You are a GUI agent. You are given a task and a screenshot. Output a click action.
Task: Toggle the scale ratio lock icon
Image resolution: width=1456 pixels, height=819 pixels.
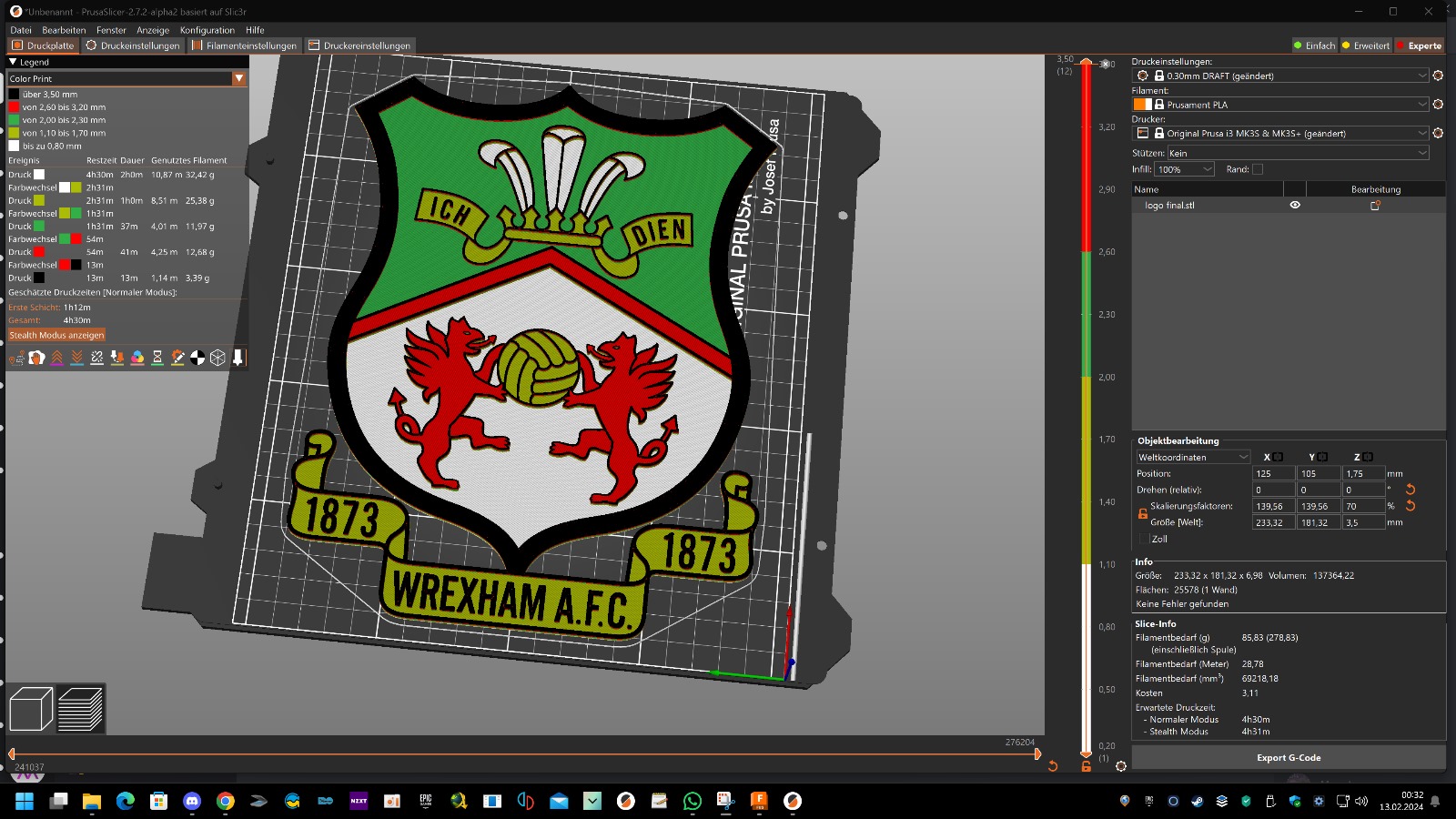1142,514
